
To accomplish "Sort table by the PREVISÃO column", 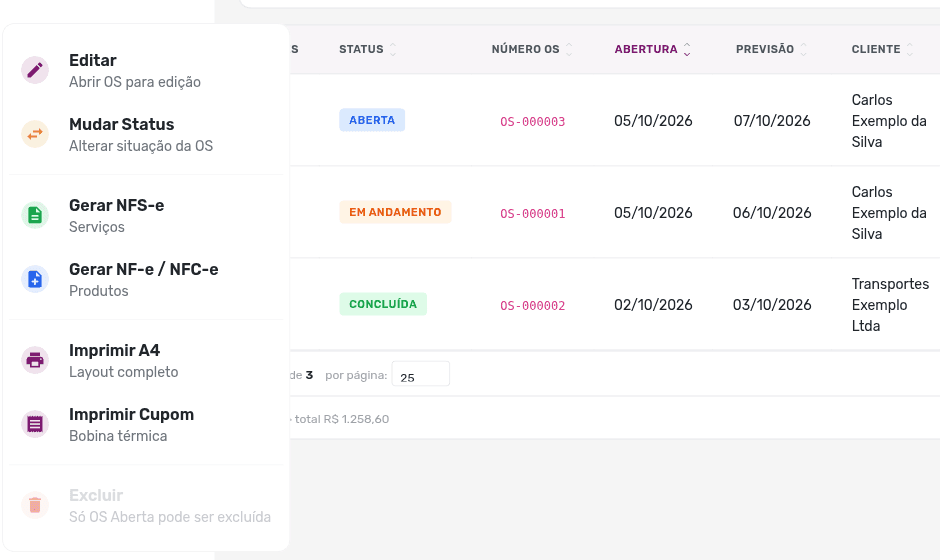I will (772, 49).
